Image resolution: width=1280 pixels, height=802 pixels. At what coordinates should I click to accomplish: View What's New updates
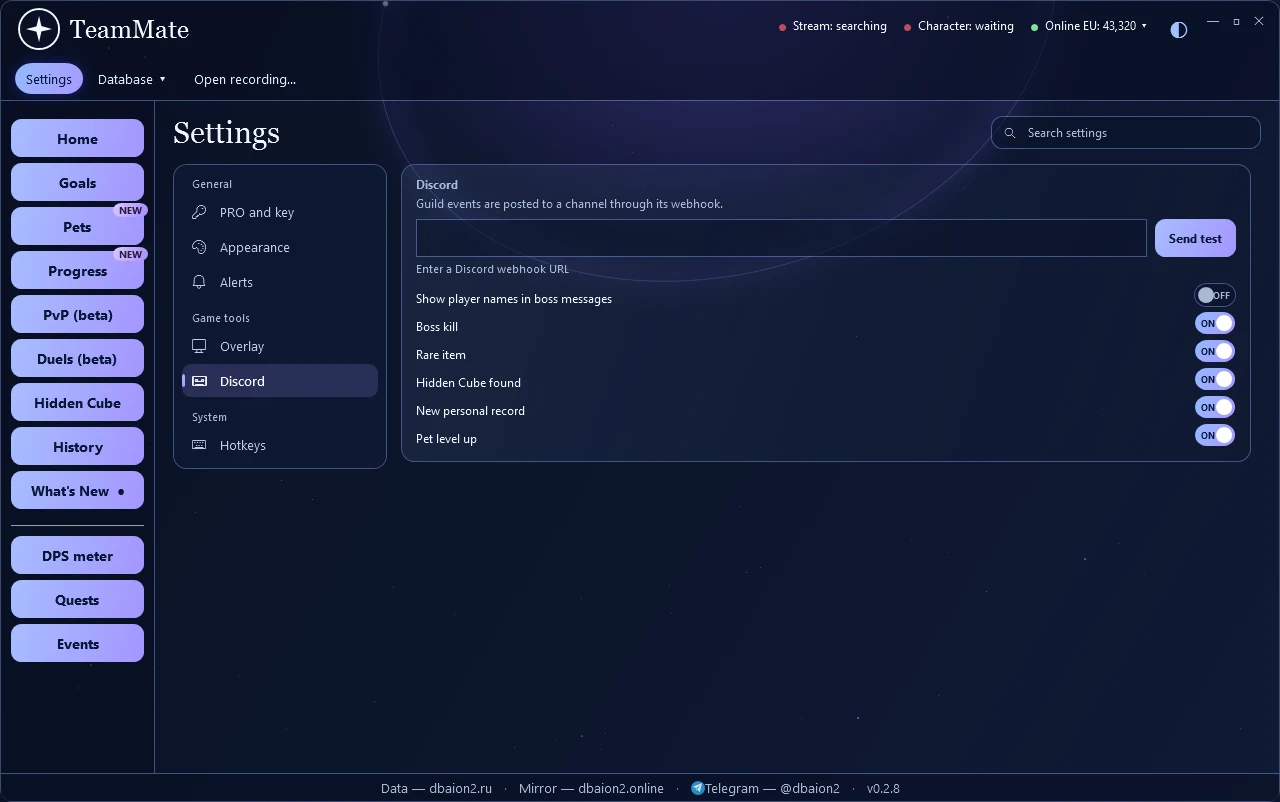coord(77,491)
